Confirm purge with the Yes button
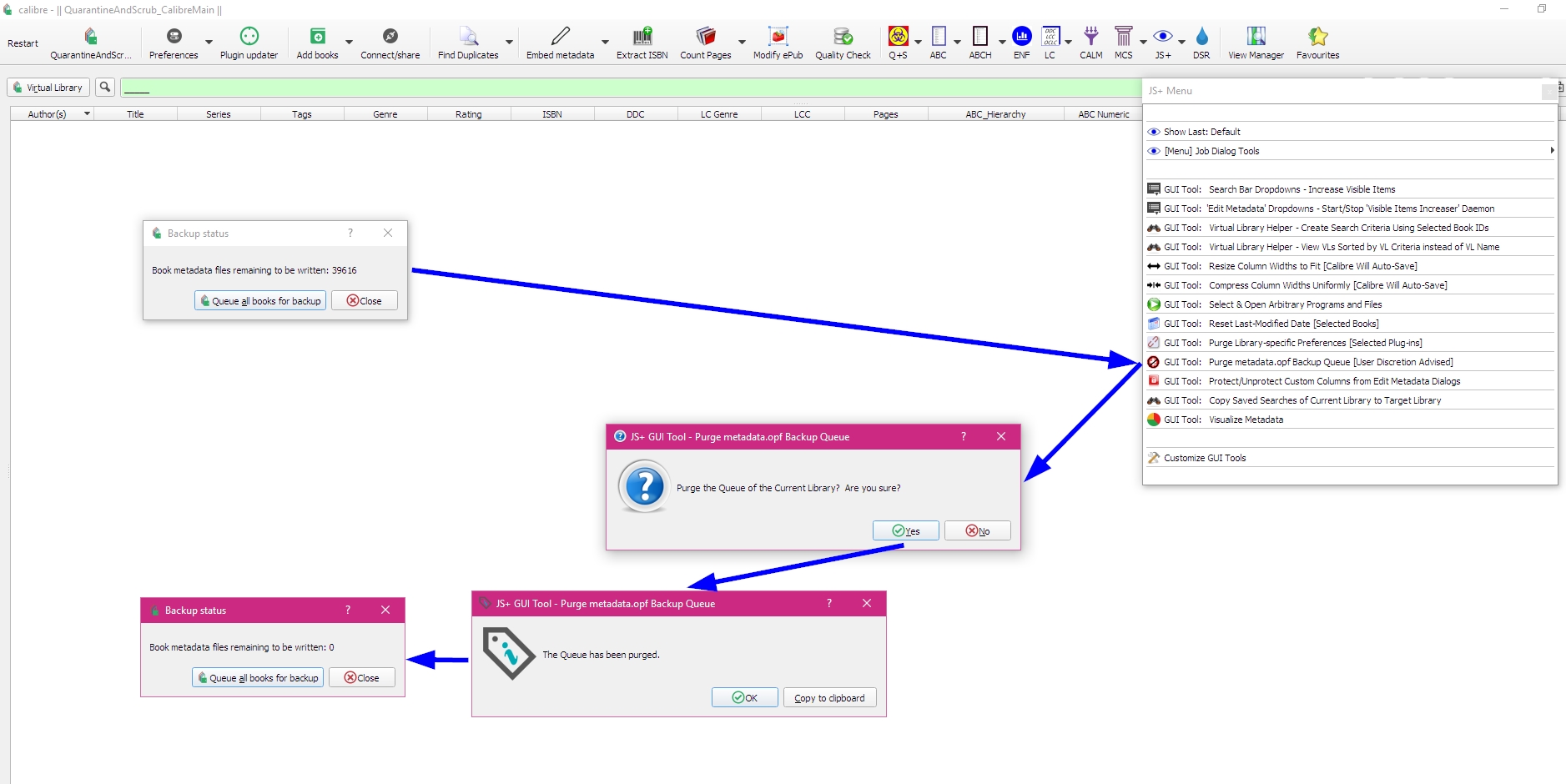The height and width of the screenshot is (784, 1566). pos(906,531)
